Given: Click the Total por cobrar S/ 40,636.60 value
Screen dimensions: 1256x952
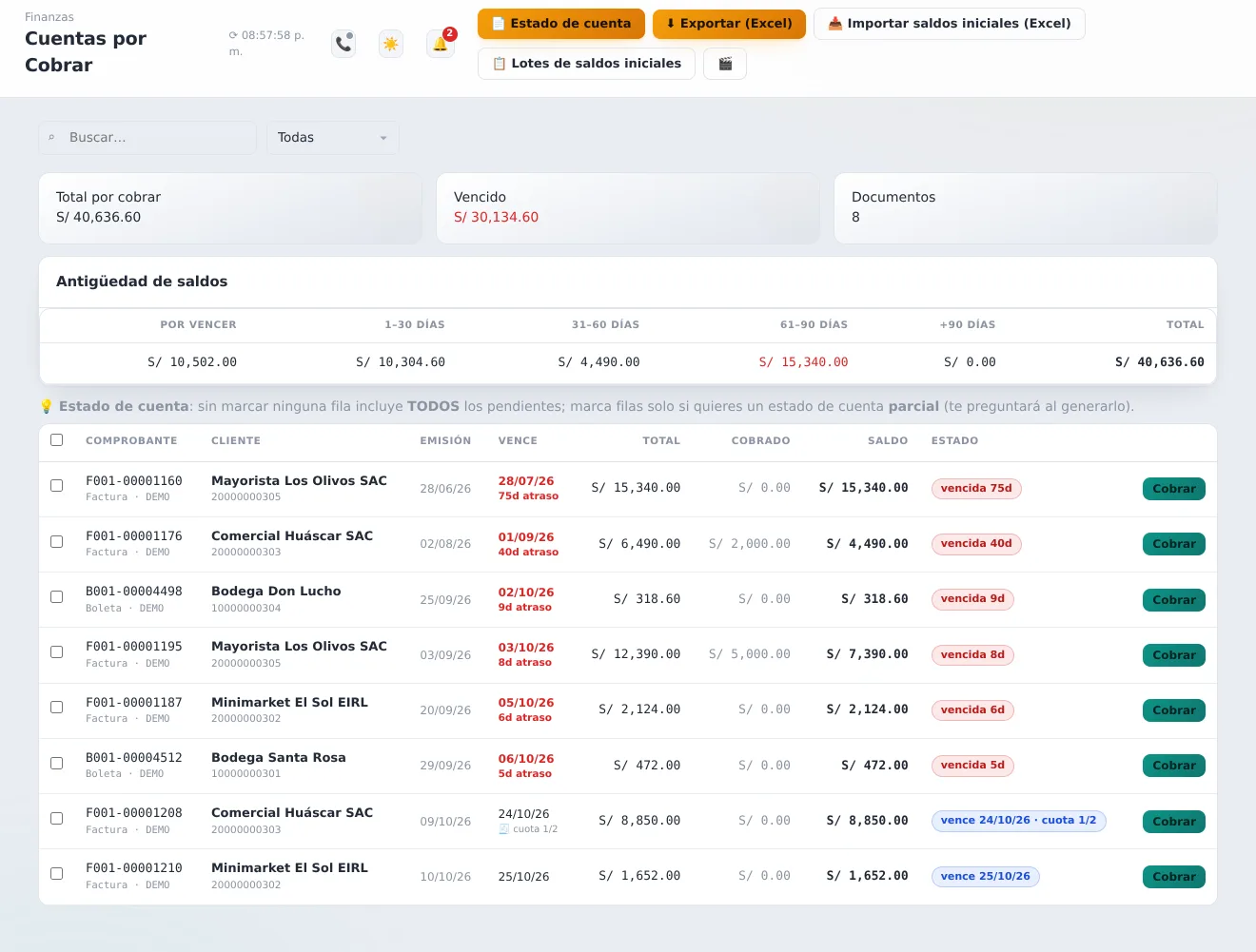Looking at the screenshot, I should (98, 217).
